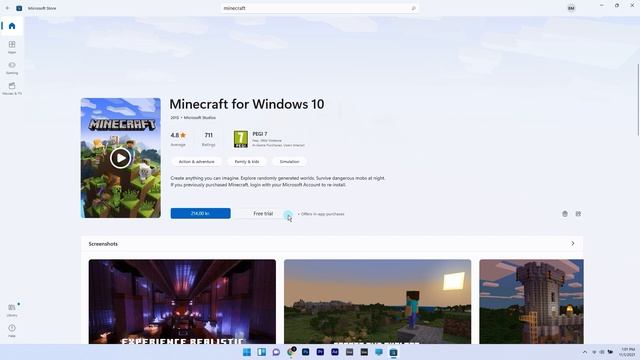Viewport: 640px width, 360px height.
Task: Open Chrome from the taskbar
Action: [291, 352]
